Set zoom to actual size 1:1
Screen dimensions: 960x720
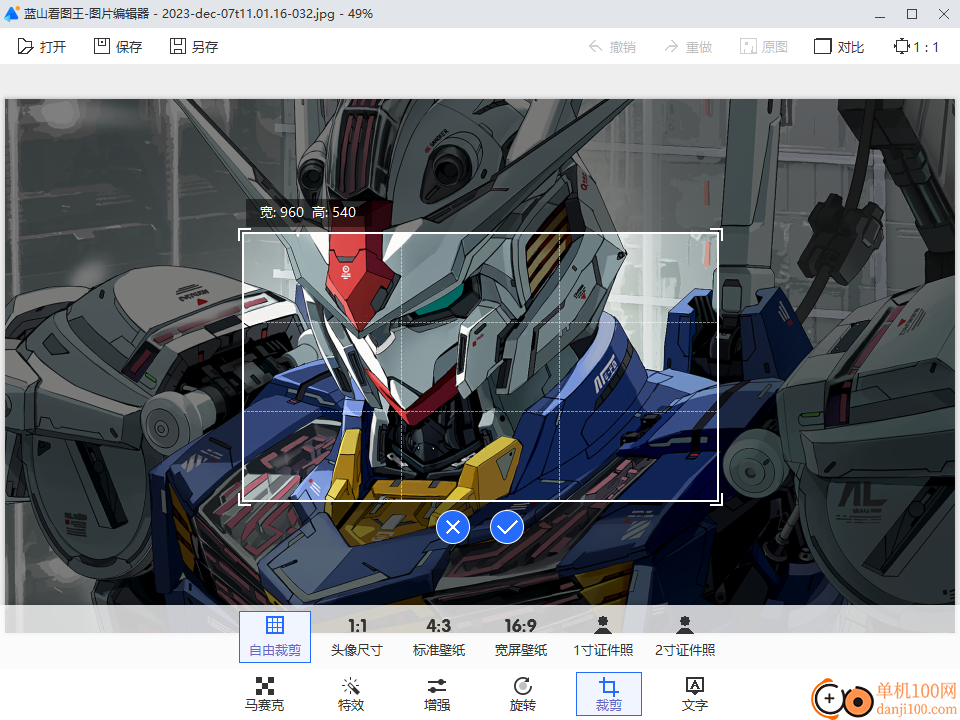pyautogui.click(x=917, y=47)
